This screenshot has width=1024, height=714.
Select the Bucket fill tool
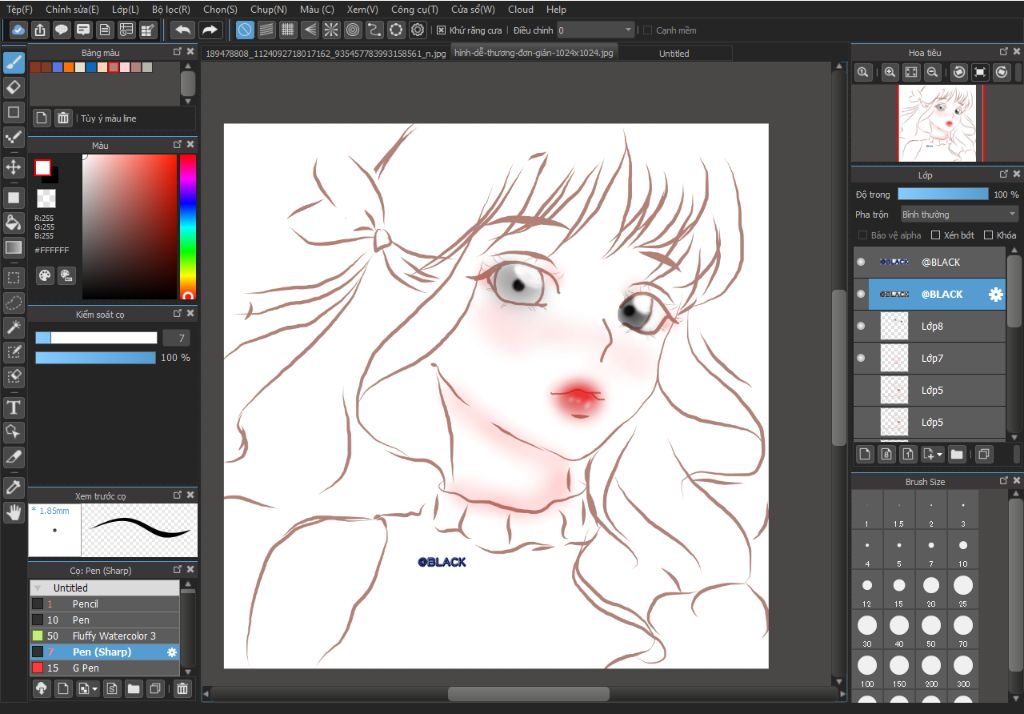coord(14,222)
